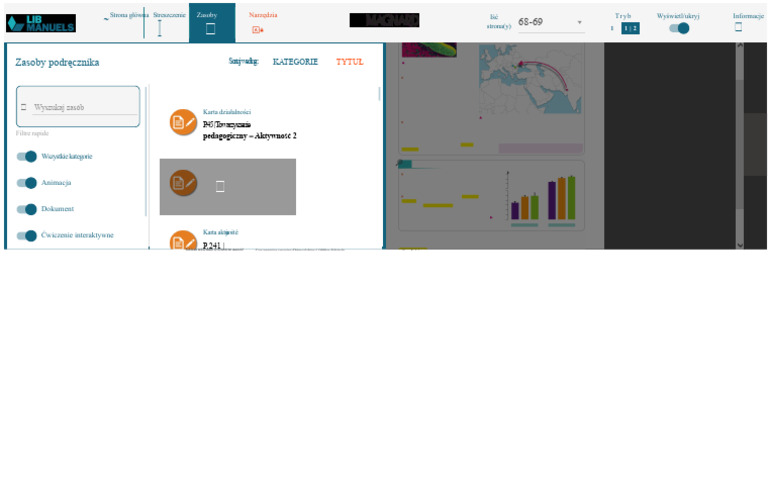Click the Zasoby tab icon
The width and height of the screenshot is (768, 484).
(x=211, y=29)
